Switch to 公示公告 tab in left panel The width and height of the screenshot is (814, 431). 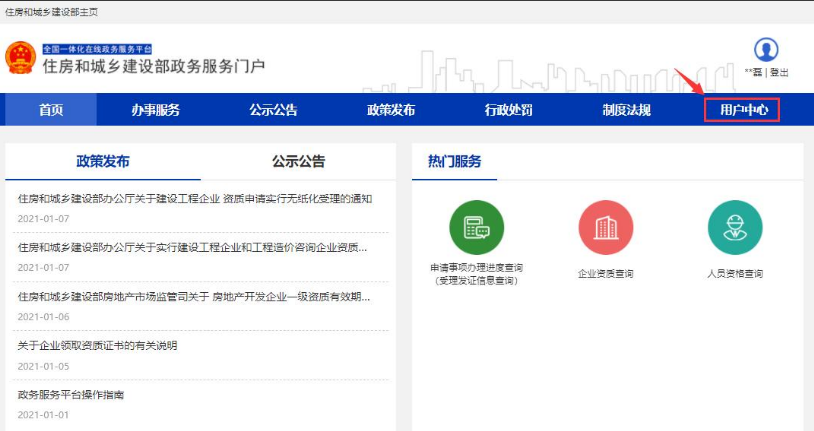(x=298, y=161)
